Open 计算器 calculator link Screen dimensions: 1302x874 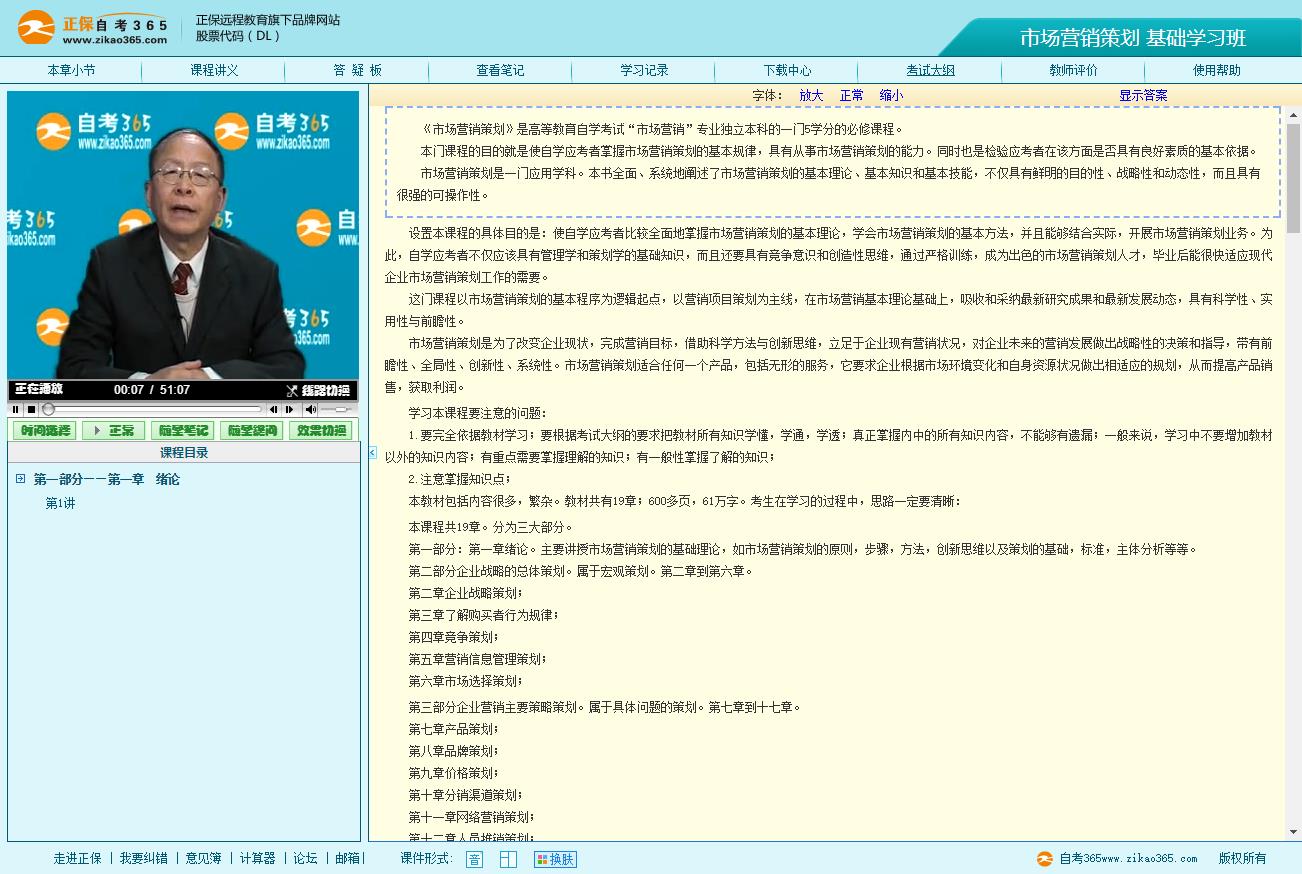[257, 858]
